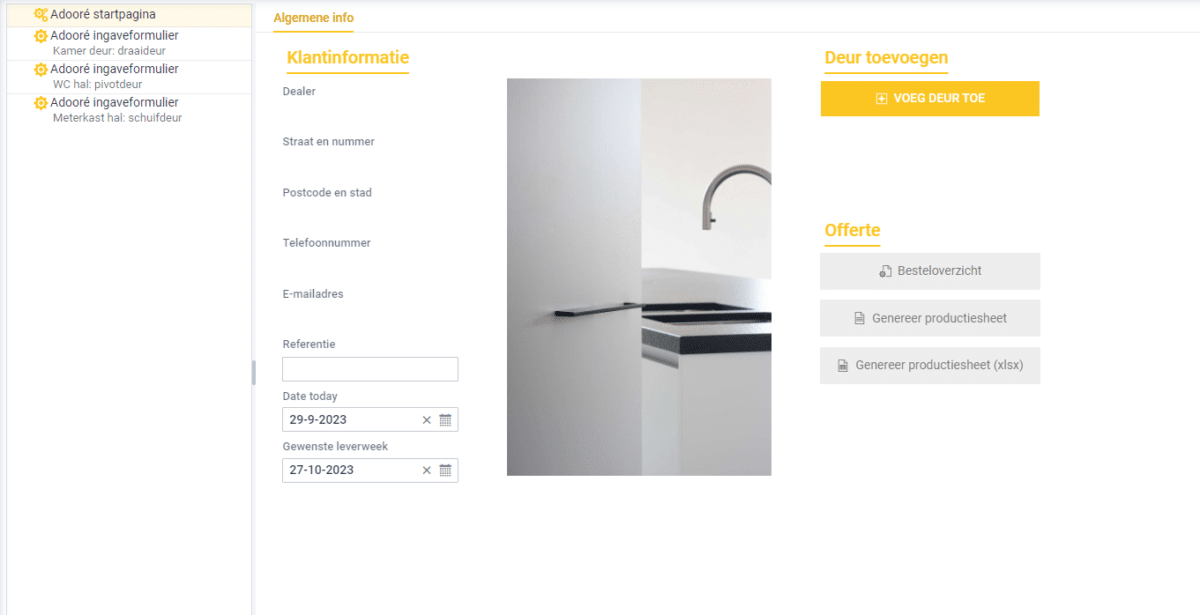Click the sidebar collapse handle on the divider

253,372
